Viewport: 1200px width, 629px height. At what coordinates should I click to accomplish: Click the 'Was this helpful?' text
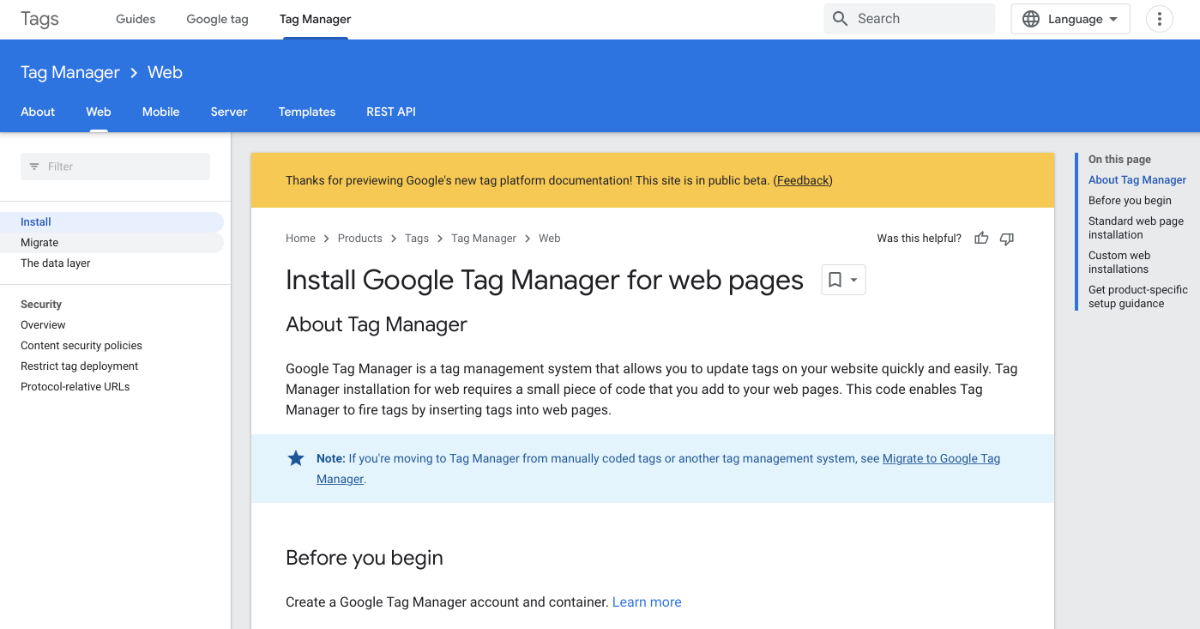point(919,238)
